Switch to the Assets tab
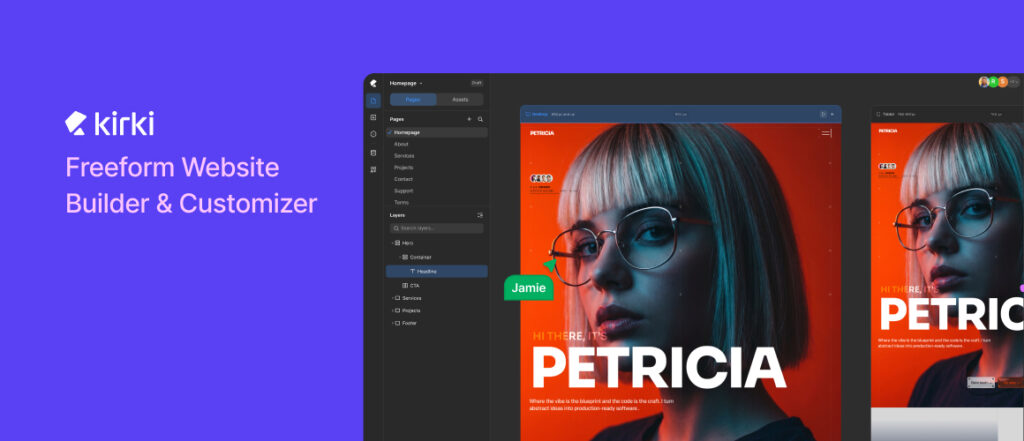Screen dimensions: 1024x441 coord(460,100)
